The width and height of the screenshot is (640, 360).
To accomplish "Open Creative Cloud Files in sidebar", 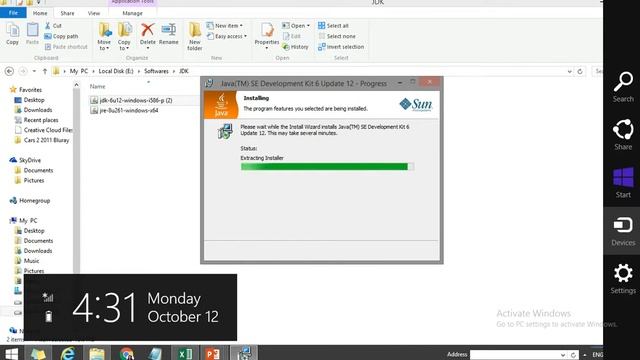I will click(x=43, y=130).
